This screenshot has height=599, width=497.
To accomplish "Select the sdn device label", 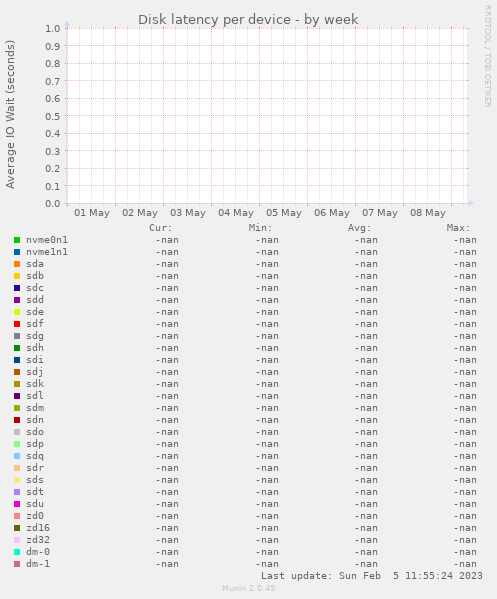I will [35, 420].
